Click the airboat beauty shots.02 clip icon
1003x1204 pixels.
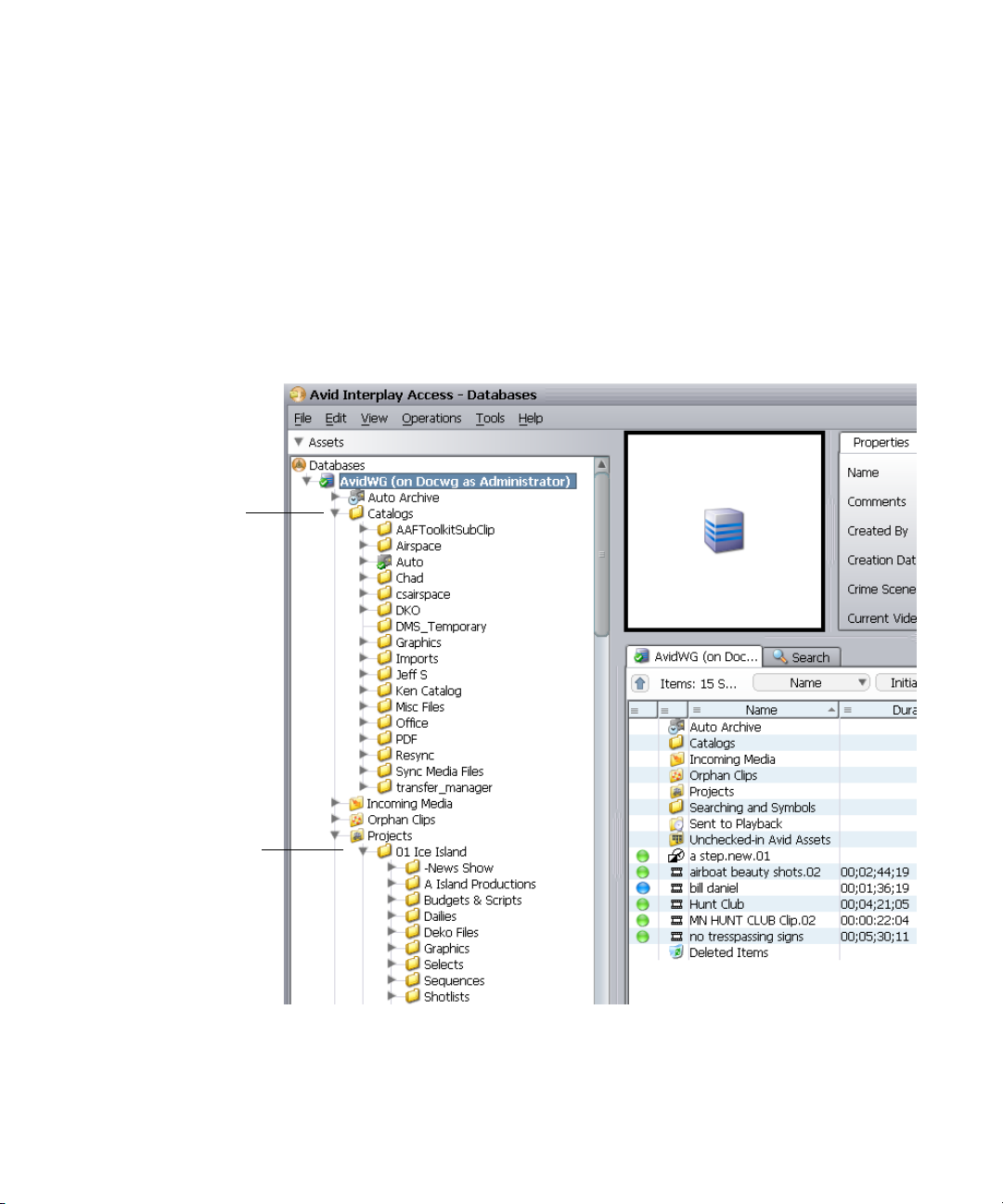676,873
